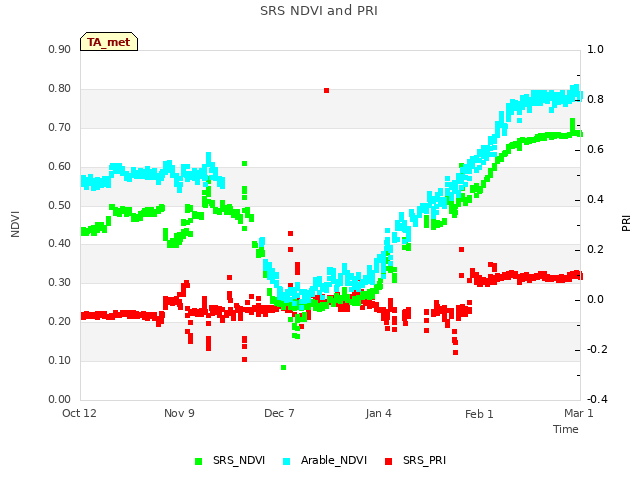Click the TA_met tab label

pyautogui.click(x=109, y=42)
